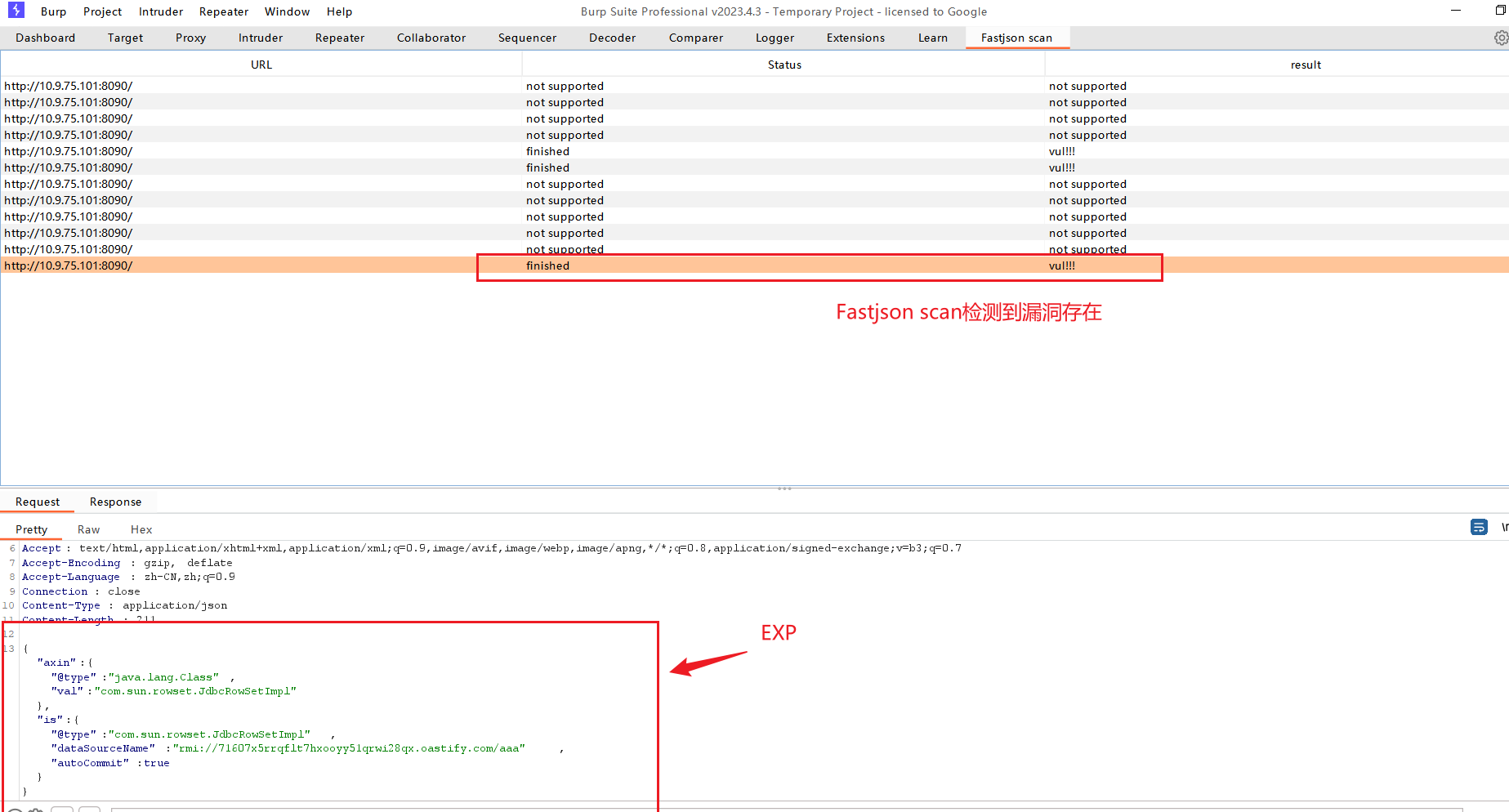The width and height of the screenshot is (1509, 812).
Task: Switch to the Proxy tab
Action: pyautogui.click(x=190, y=38)
